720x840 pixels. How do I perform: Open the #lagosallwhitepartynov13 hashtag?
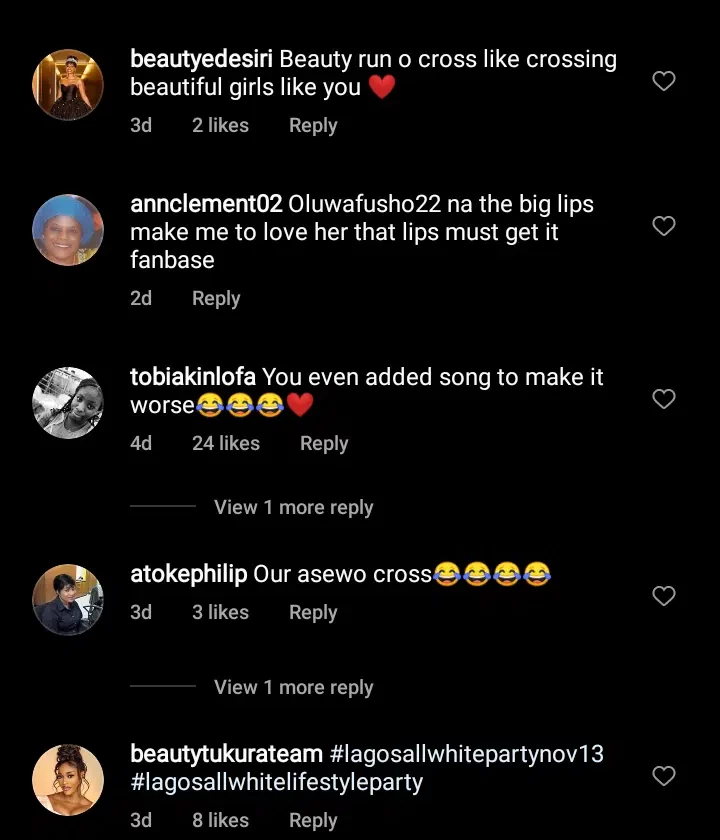pyautogui.click(x=467, y=754)
